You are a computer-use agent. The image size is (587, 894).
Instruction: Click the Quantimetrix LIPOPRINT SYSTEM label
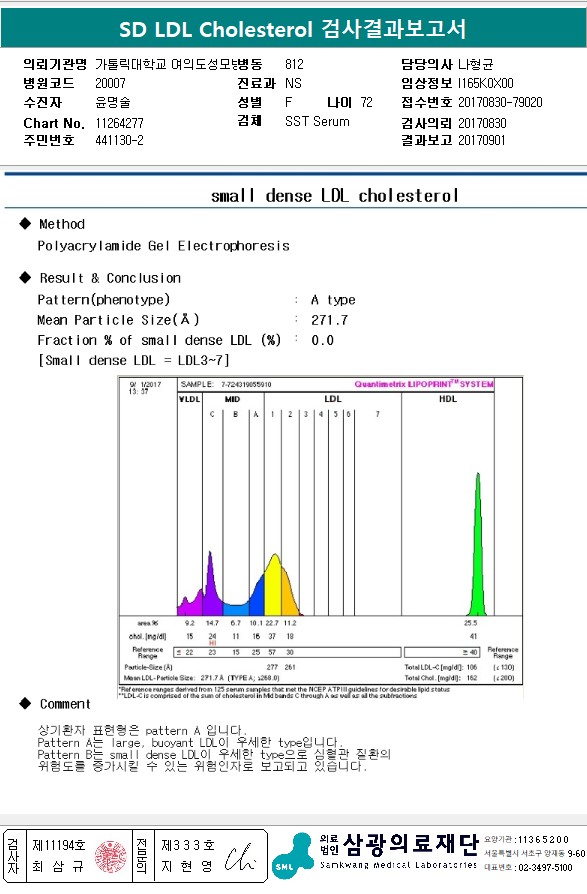[424, 384]
